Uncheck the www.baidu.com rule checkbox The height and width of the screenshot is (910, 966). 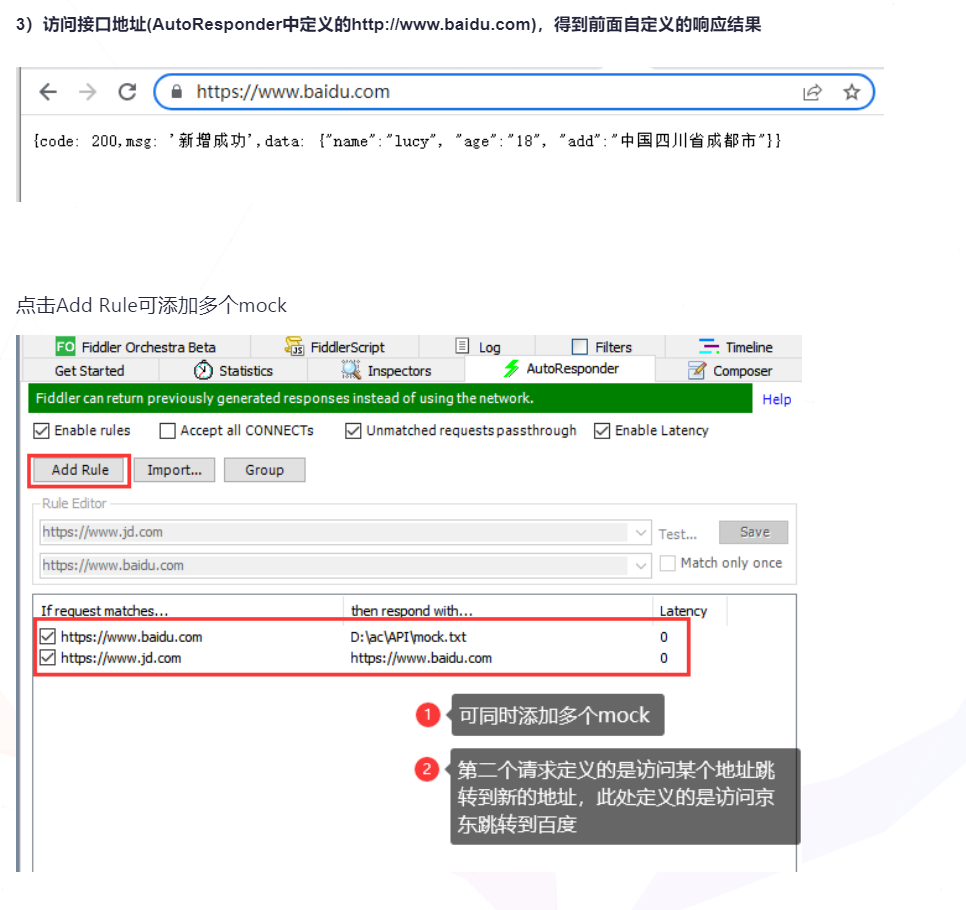47,636
